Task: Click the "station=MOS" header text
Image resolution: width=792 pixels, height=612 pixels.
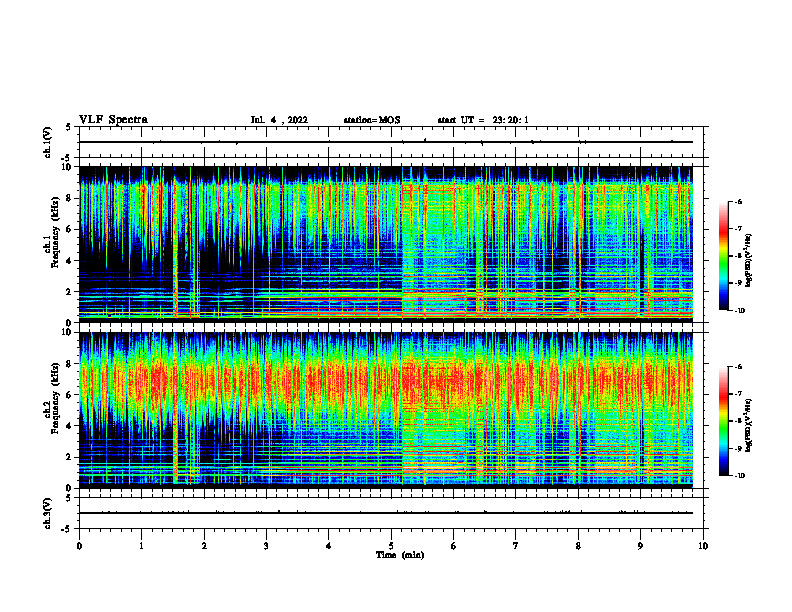Action: (372, 120)
